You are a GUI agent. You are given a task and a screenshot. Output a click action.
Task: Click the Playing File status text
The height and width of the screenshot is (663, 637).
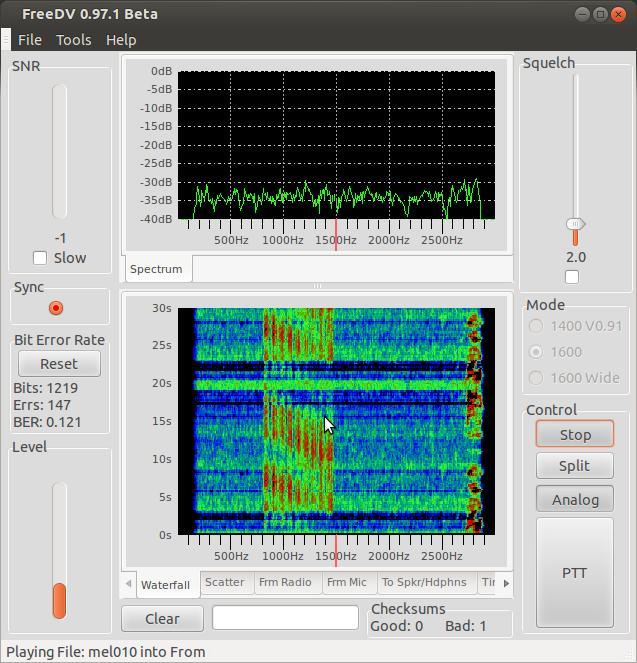pos(106,652)
